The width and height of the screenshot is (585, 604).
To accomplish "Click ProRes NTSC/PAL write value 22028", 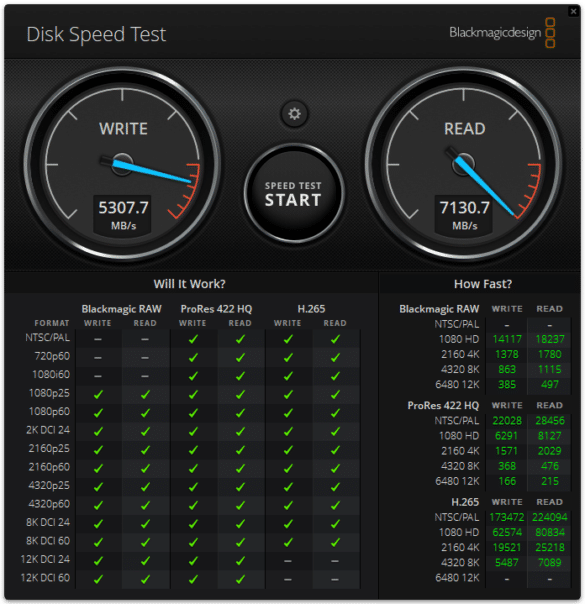I will pyautogui.click(x=507, y=421).
